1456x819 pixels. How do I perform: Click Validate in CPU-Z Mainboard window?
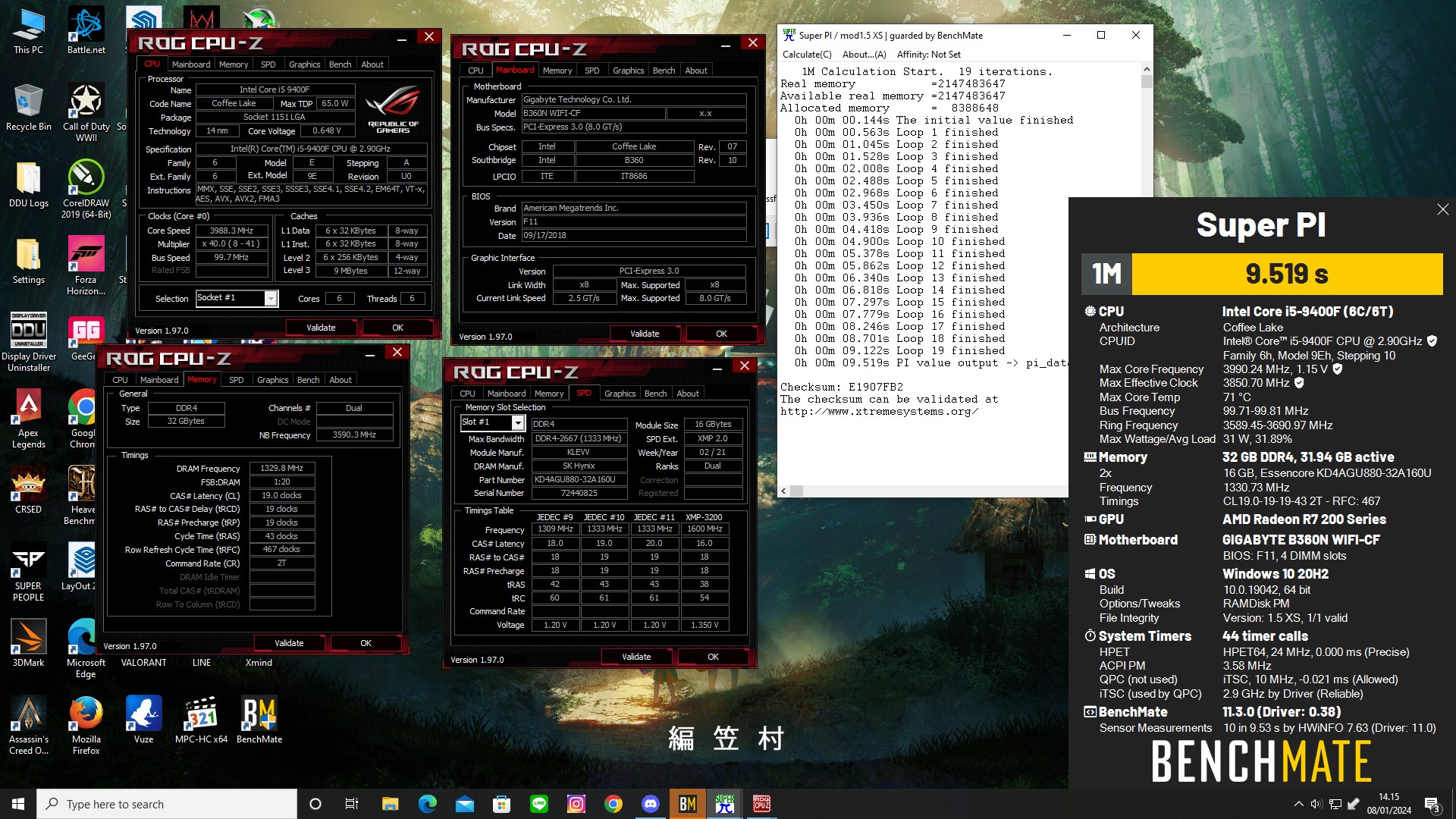645,334
